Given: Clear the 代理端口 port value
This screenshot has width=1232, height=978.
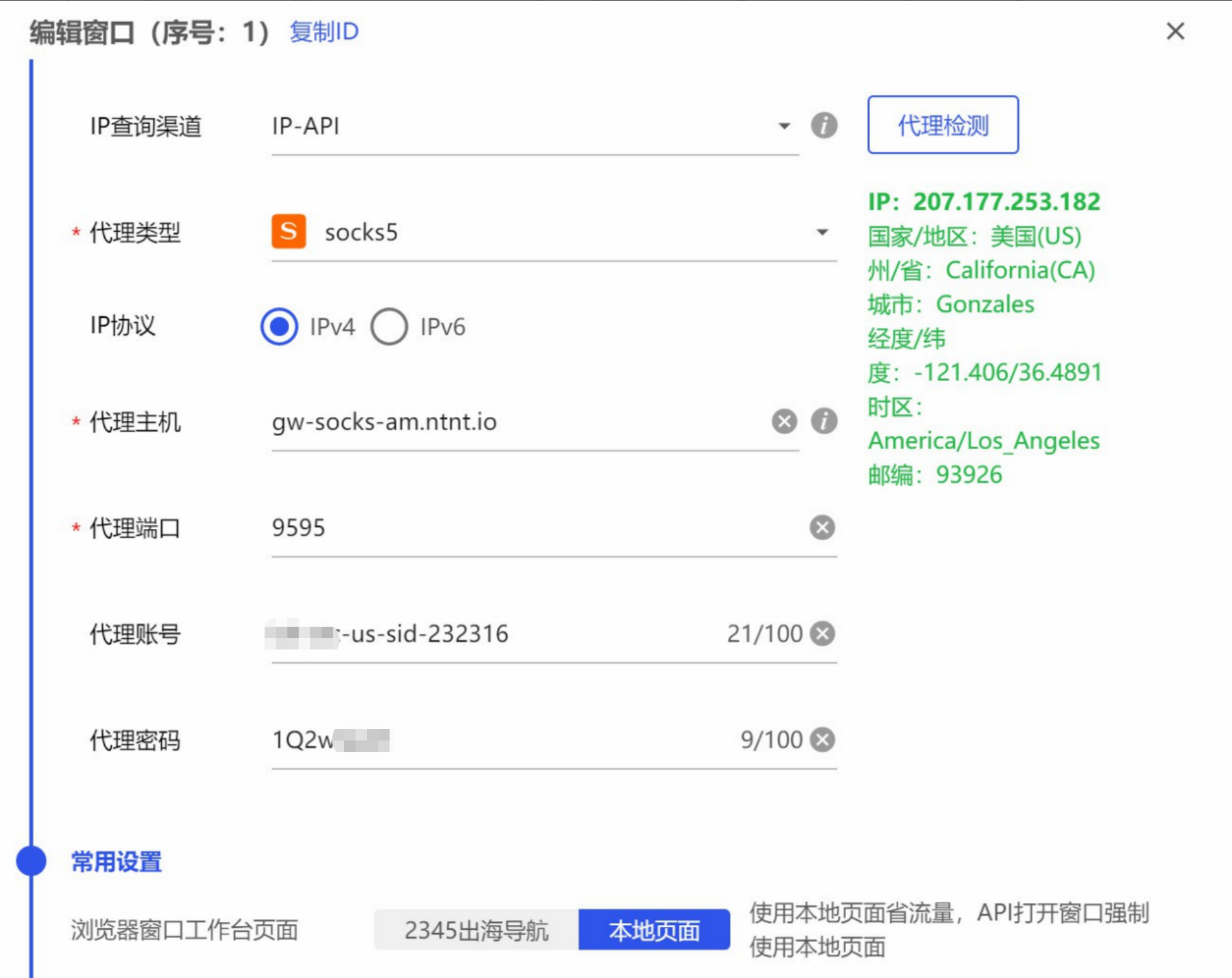Looking at the screenshot, I should point(822,527).
